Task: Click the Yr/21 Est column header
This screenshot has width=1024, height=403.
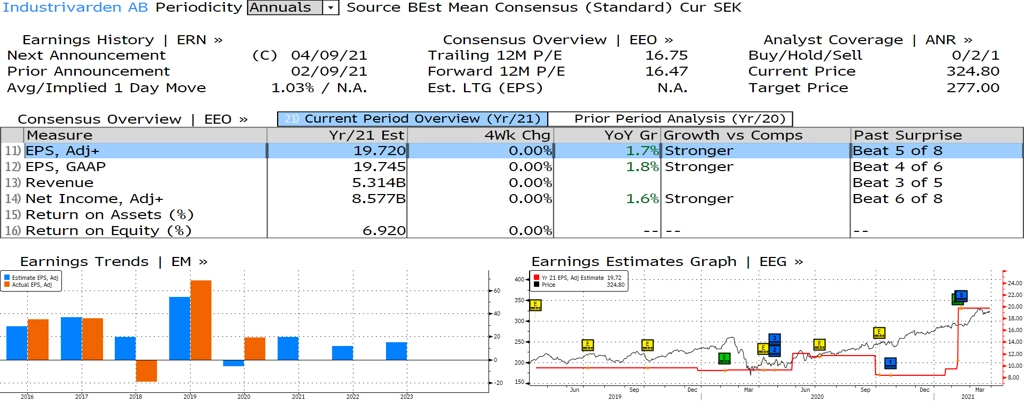Action: 337,135
